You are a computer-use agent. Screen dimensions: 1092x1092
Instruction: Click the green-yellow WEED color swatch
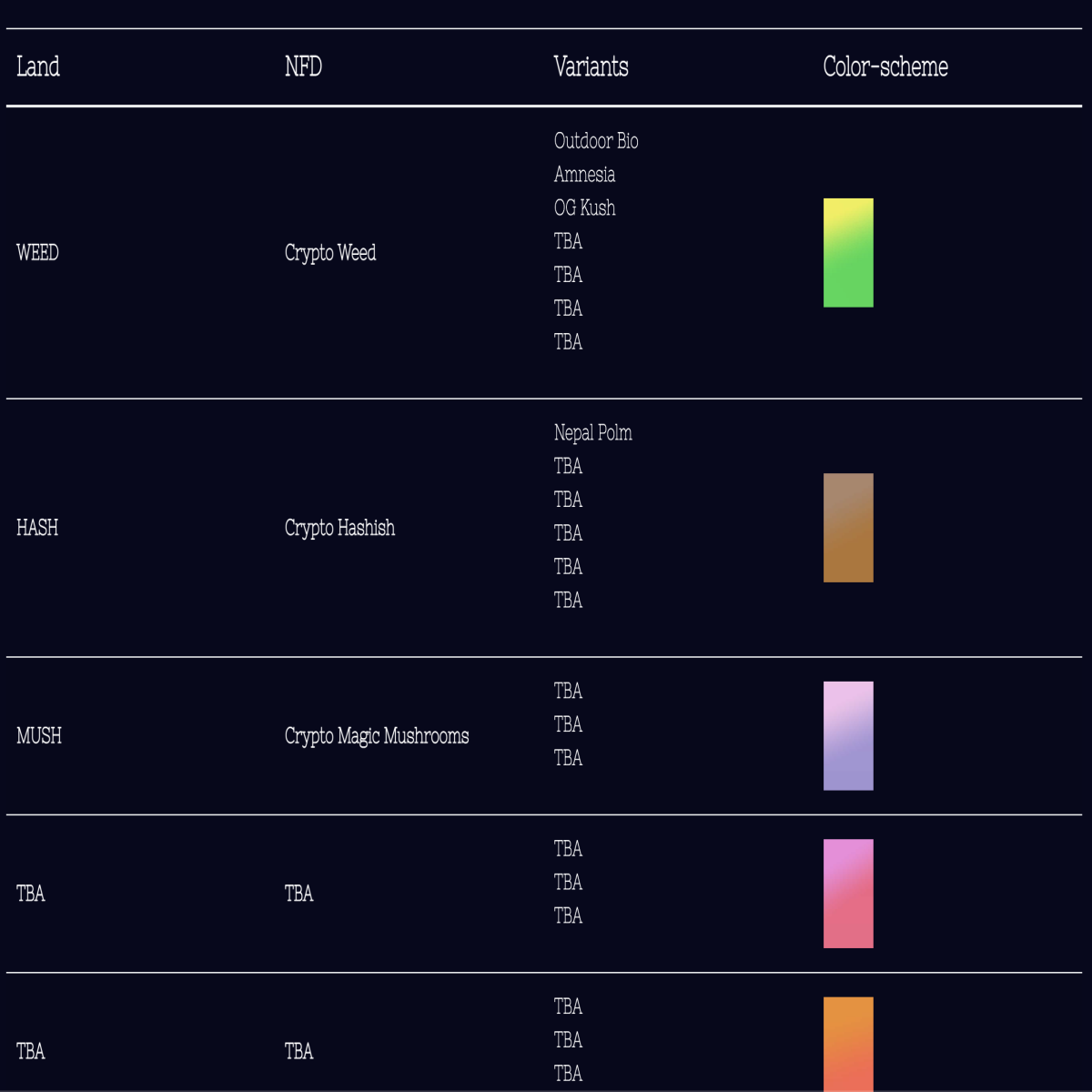tap(848, 253)
